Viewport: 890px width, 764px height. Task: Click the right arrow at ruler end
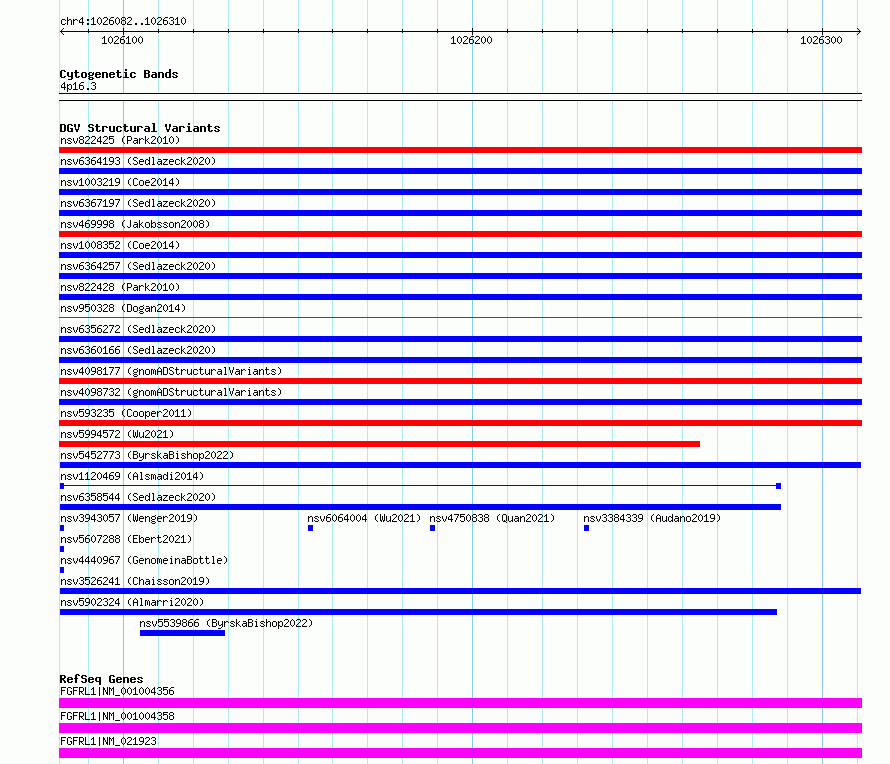[x=859, y=32]
